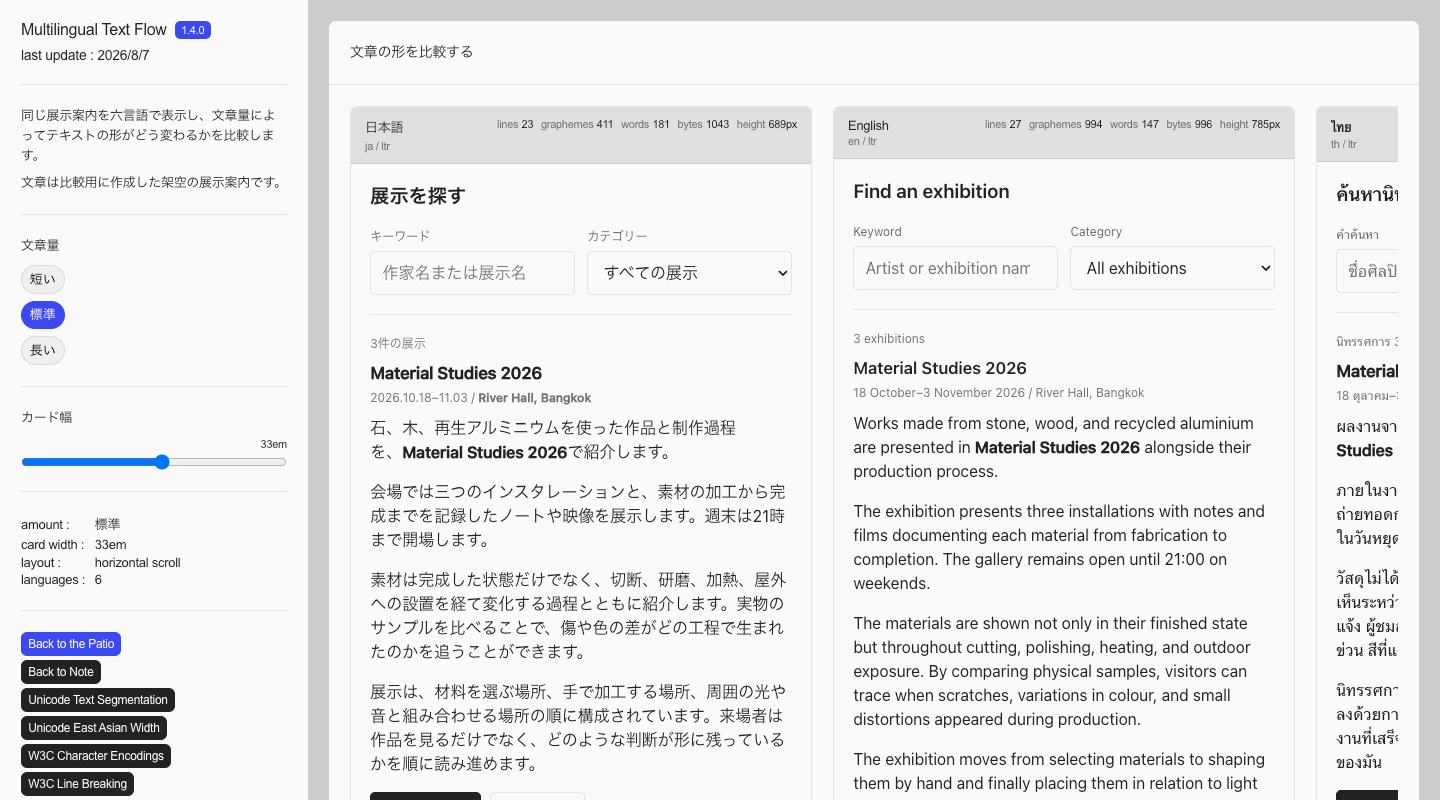Click the English Category field label
The width and height of the screenshot is (1440, 800).
coord(1096,232)
